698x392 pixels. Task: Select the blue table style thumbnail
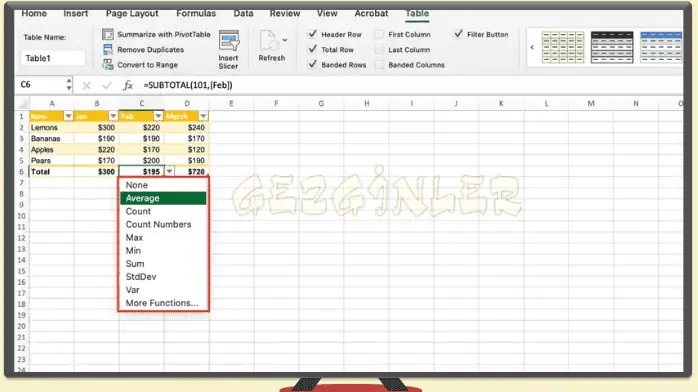[661, 47]
